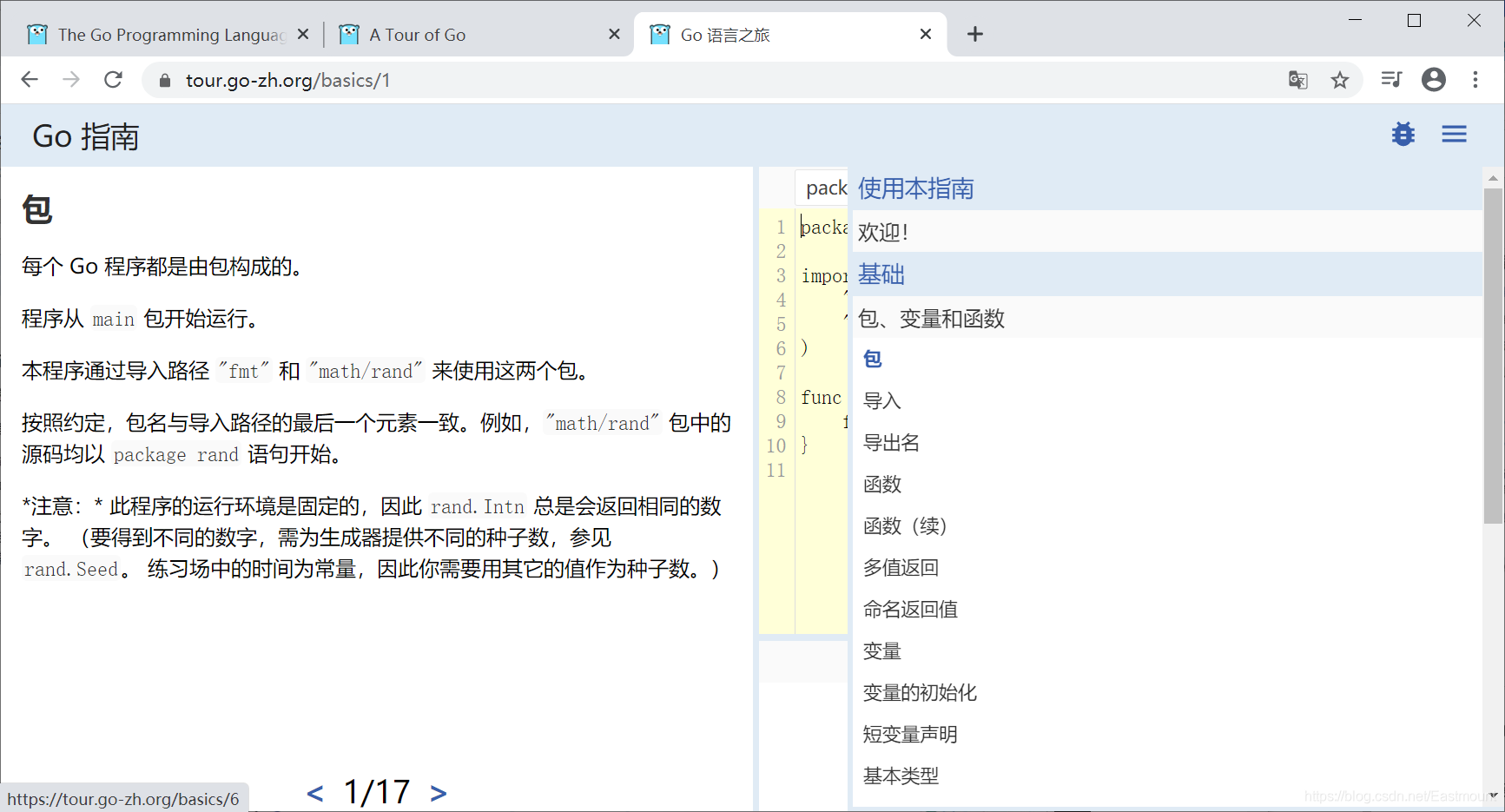Open the media control icon
The height and width of the screenshot is (812, 1505).
pyautogui.click(x=1391, y=80)
